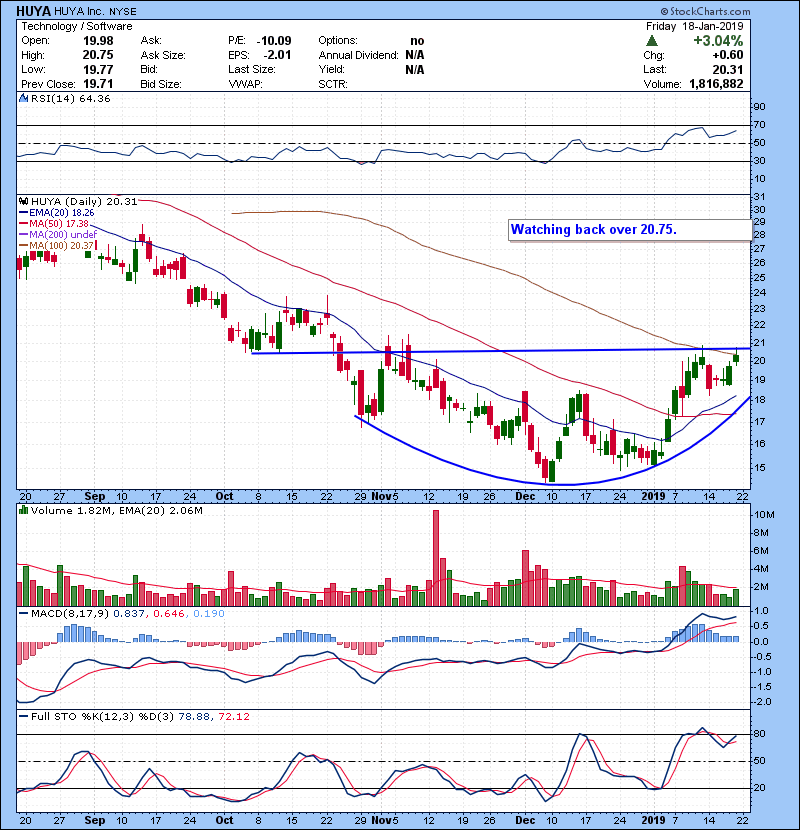Select the MA(100) 20.37 legend entry

point(57,246)
